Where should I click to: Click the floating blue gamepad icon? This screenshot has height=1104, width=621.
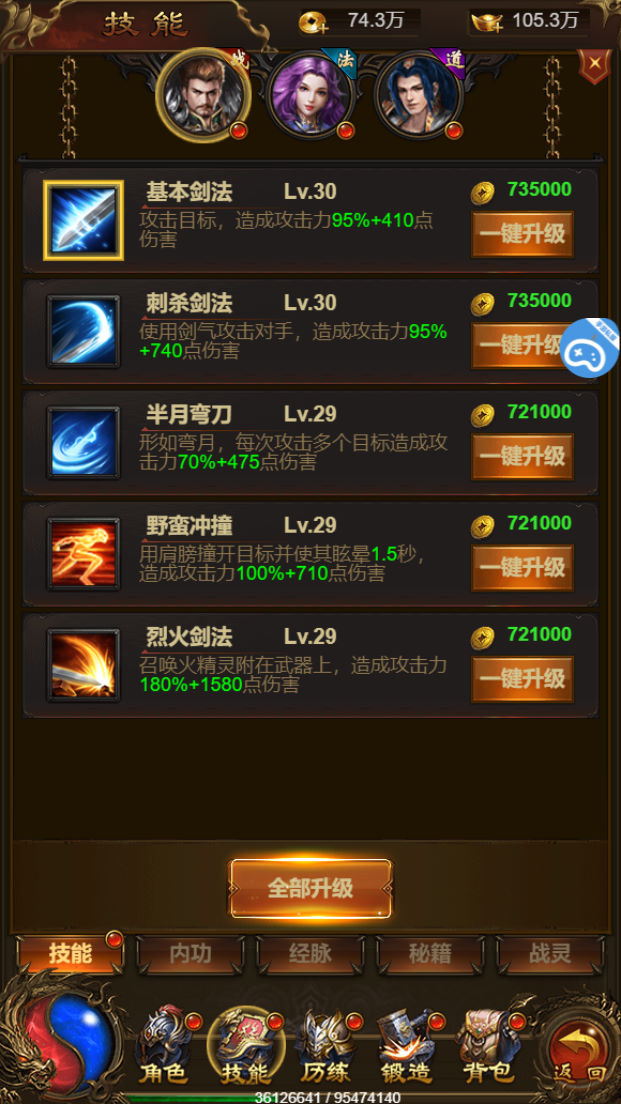tap(590, 348)
